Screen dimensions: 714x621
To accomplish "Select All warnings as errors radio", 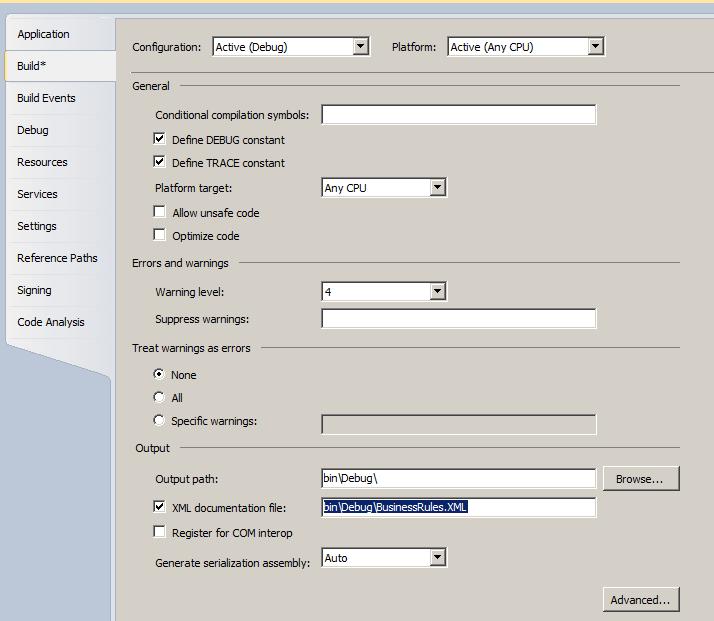I will pos(159,397).
